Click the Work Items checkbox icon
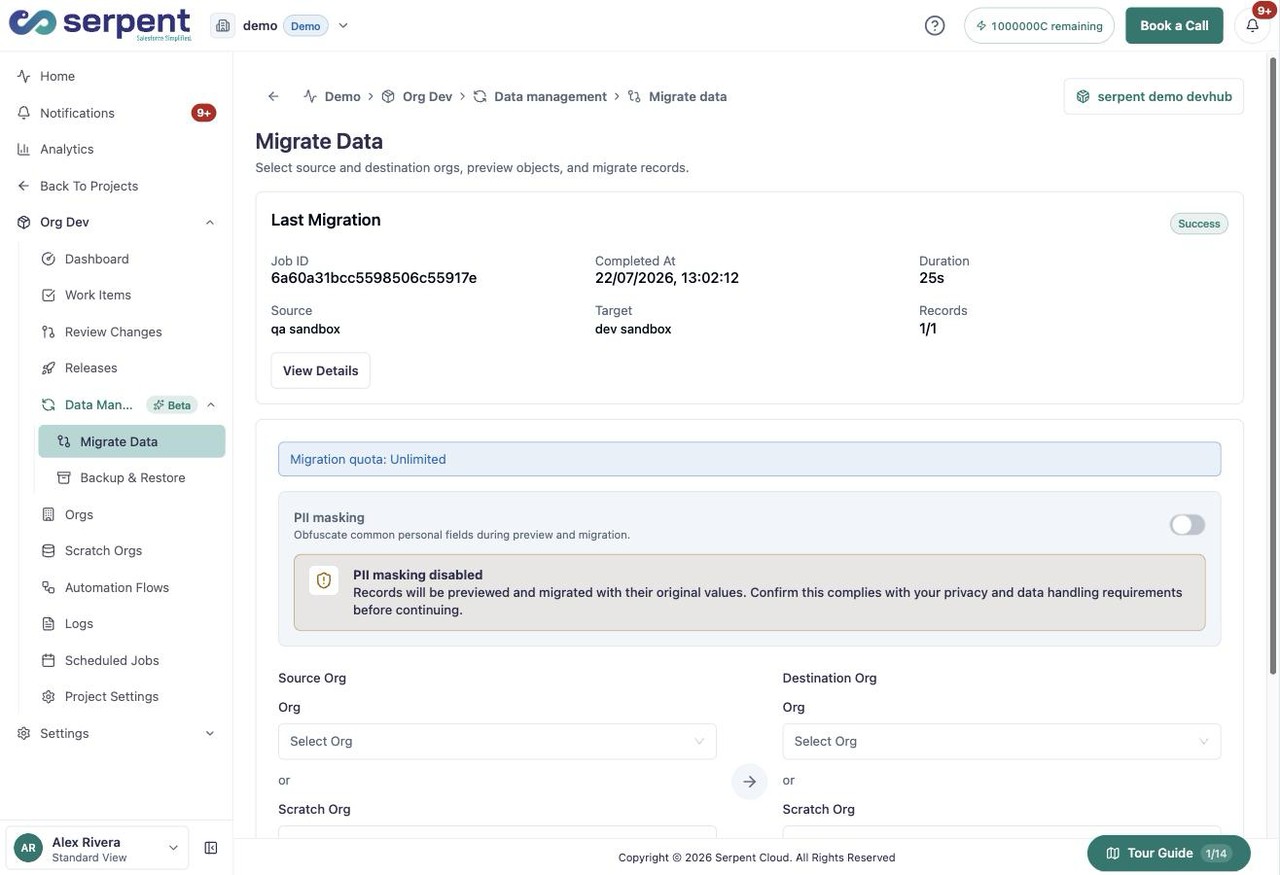 (x=48, y=295)
